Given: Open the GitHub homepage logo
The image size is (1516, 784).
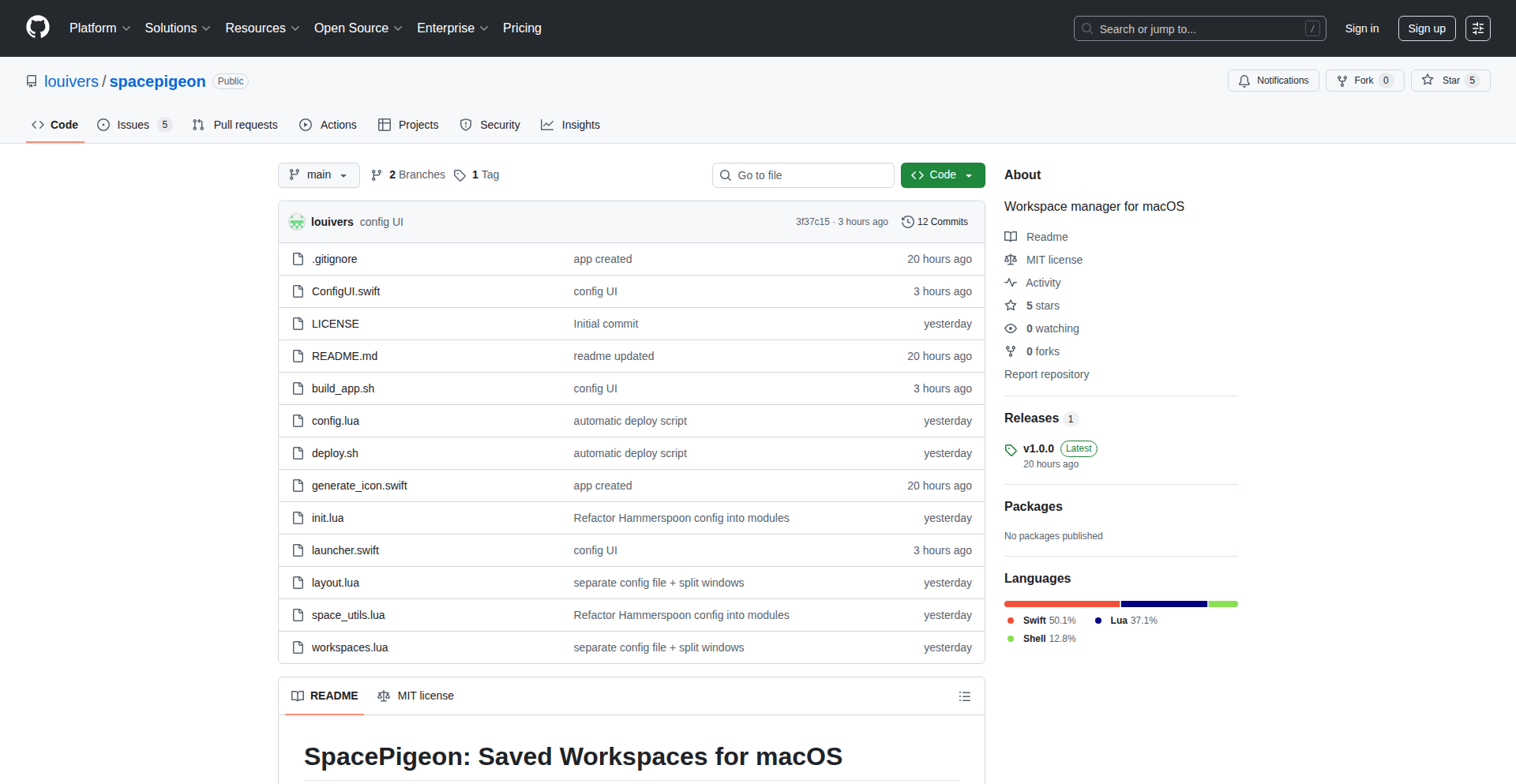Looking at the screenshot, I should 38,28.
